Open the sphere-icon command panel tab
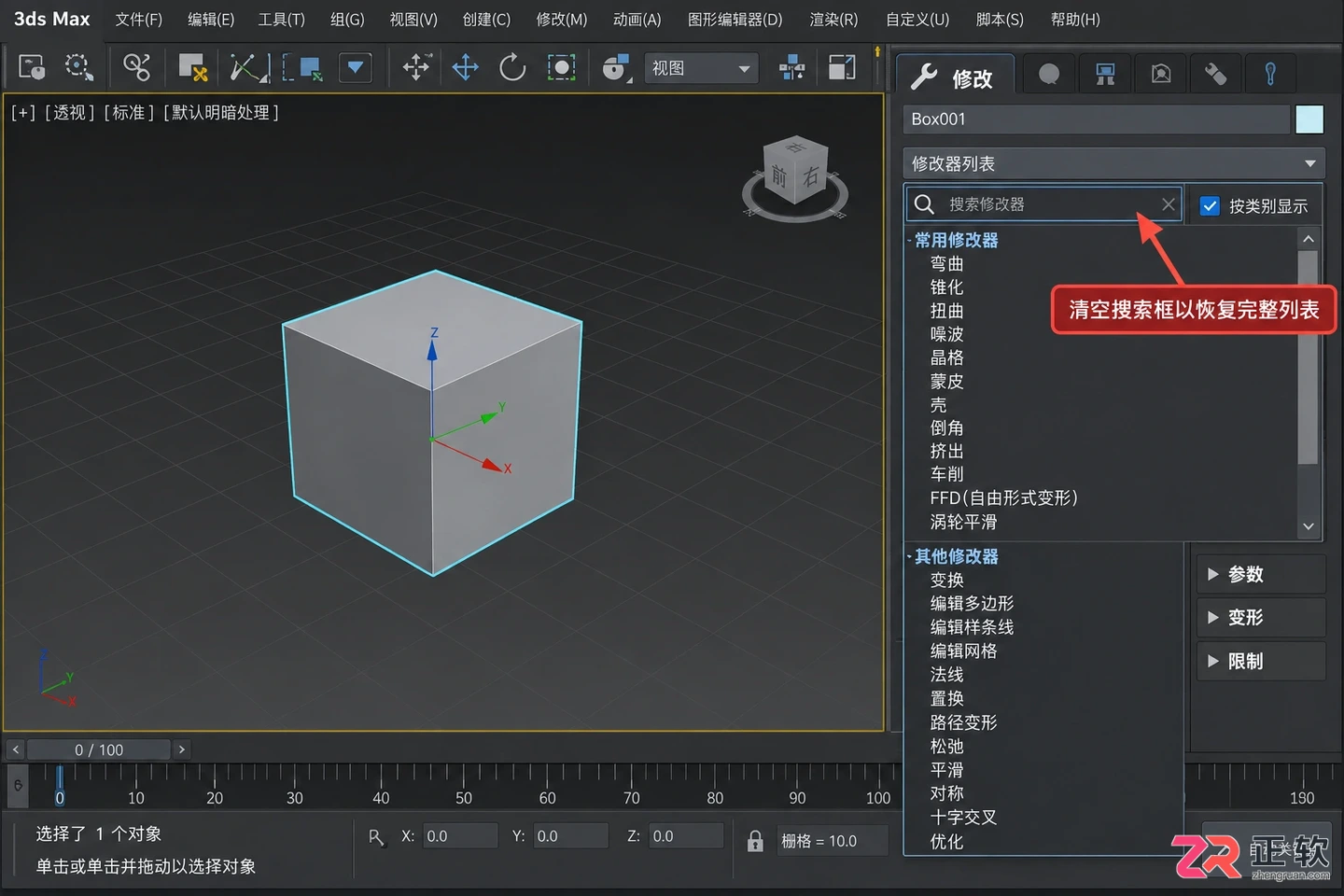 (1049, 74)
